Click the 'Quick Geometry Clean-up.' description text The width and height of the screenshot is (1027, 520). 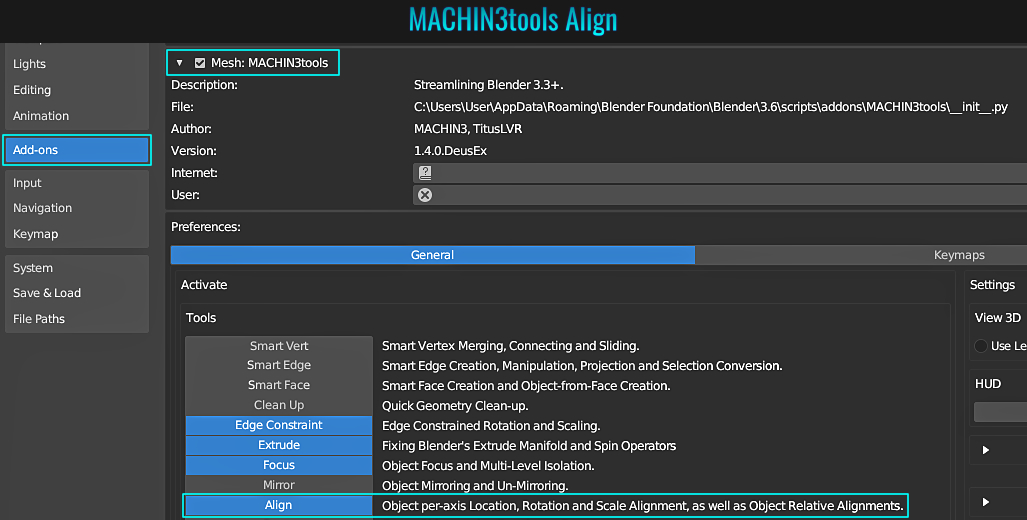tap(455, 406)
